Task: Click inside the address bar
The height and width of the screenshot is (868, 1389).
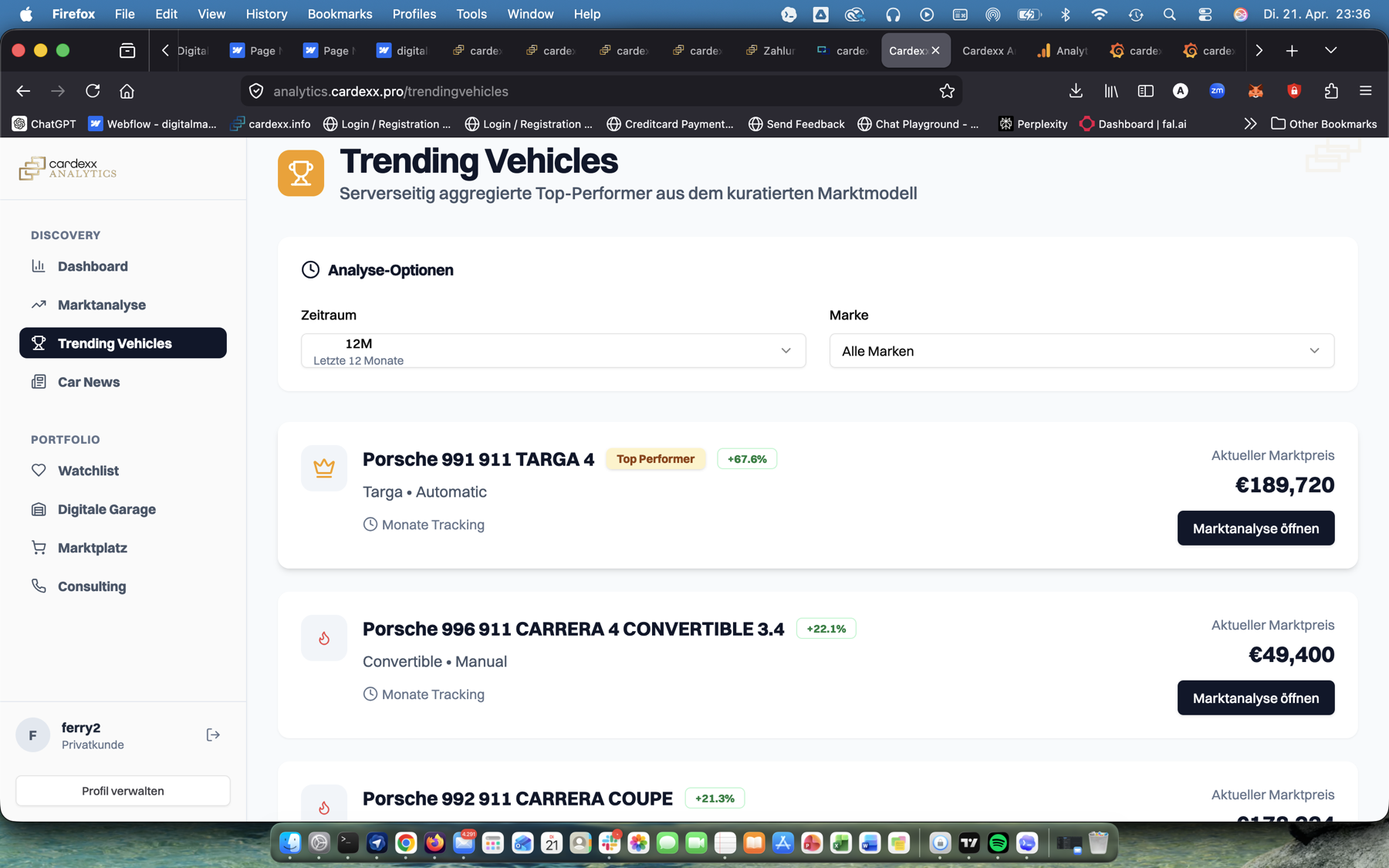Action: pyautogui.click(x=540, y=91)
